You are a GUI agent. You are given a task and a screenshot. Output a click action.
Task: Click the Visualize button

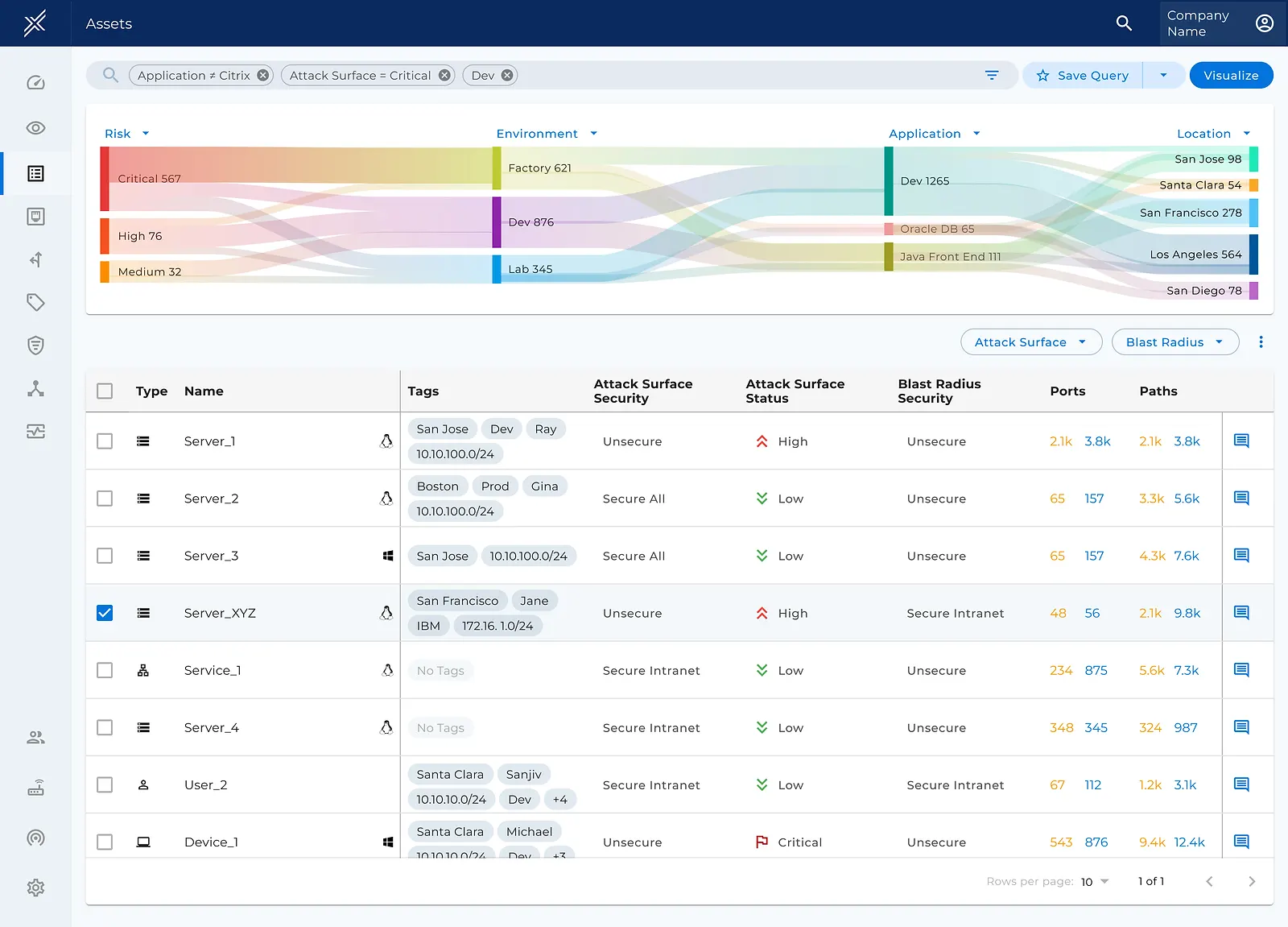[x=1231, y=76]
